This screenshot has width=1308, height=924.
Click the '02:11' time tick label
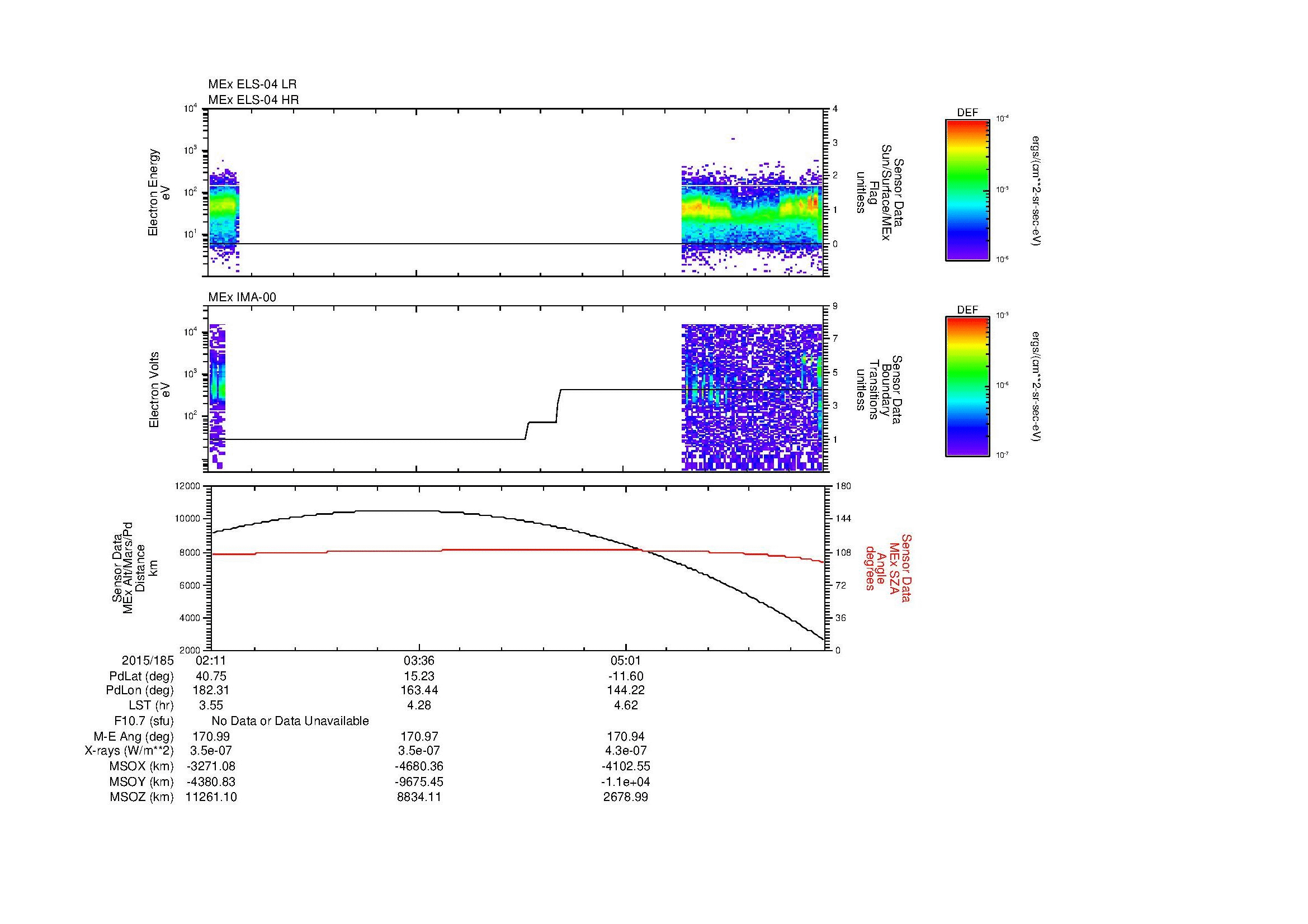point(211,661)
